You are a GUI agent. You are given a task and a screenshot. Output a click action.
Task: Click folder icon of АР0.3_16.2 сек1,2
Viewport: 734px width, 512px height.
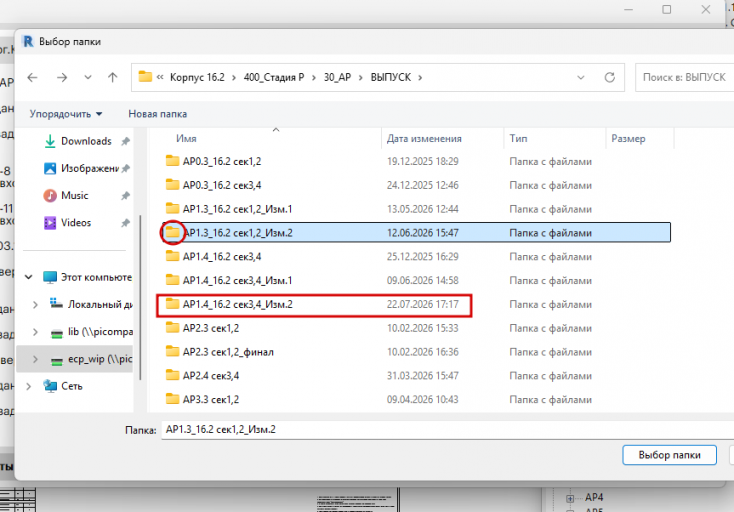pyautogui.click(x=172, y=161)
